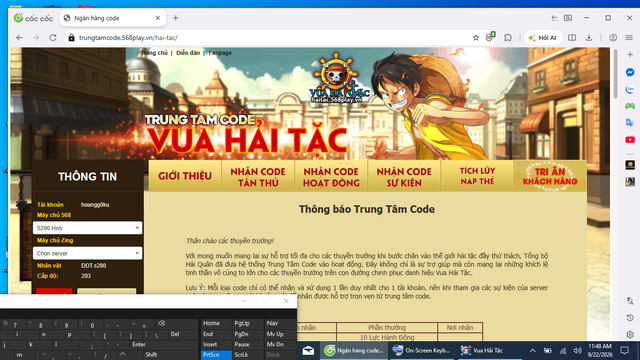Open the notification center icon

click(624, 350)
